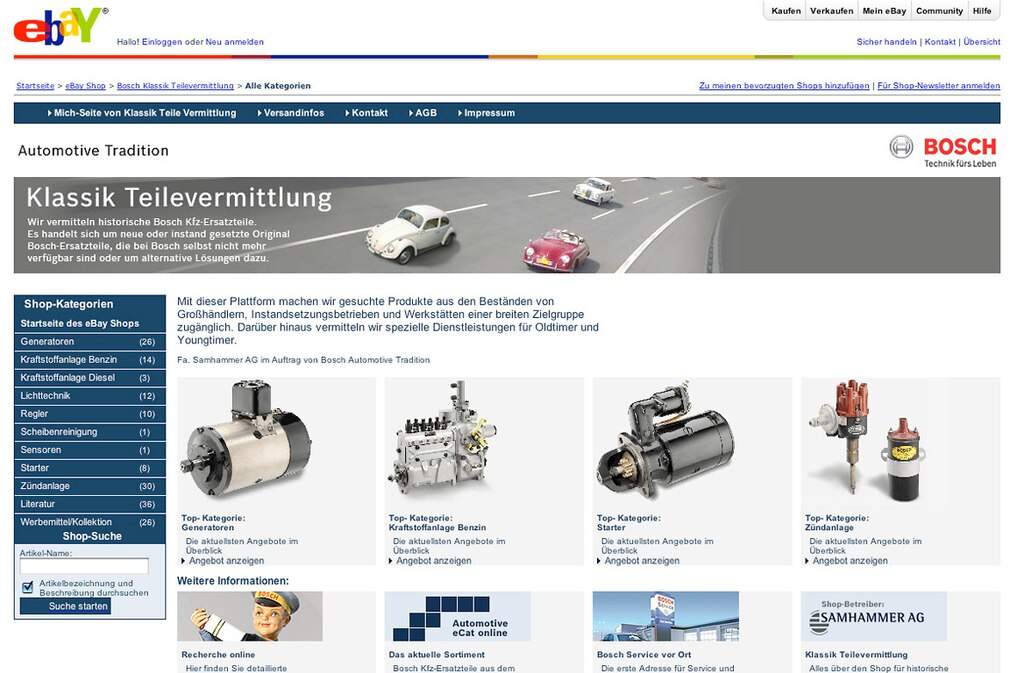Viewport: 1010px width, 673px height.
Task: Go to Startseite breadcrumb
Action: click(x=35, y=86)
